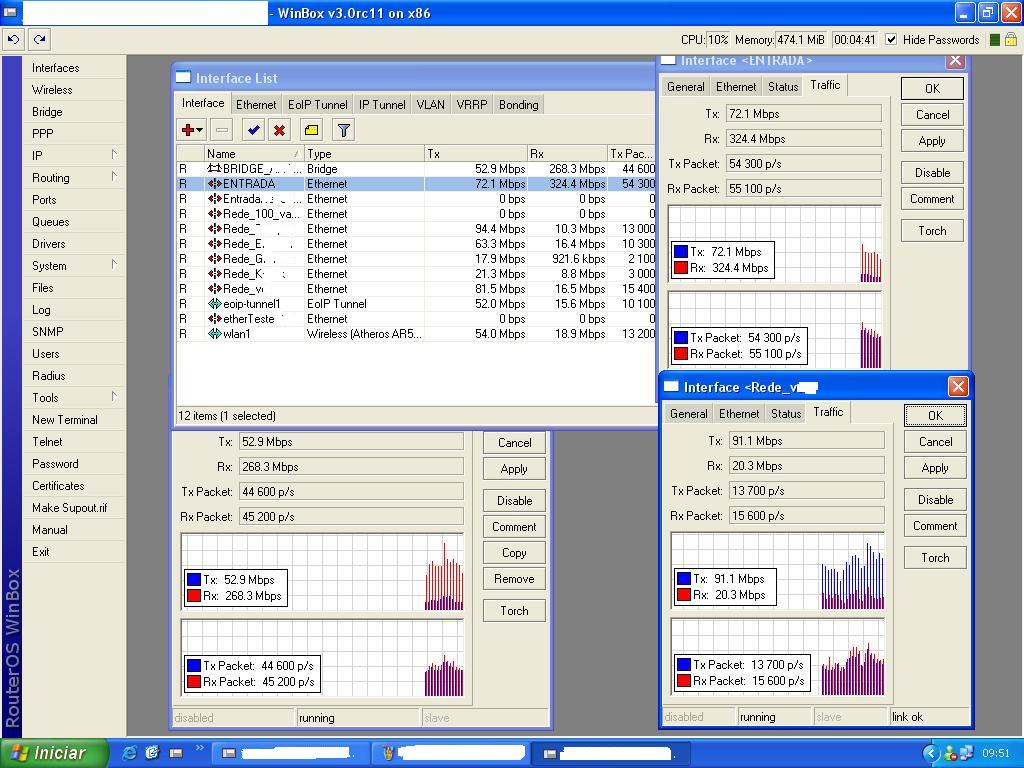The width and height of the screenshot is (1024, 768).
Task: Click the etherTeste row ethernet icon
Action: (x=214, y=319)
